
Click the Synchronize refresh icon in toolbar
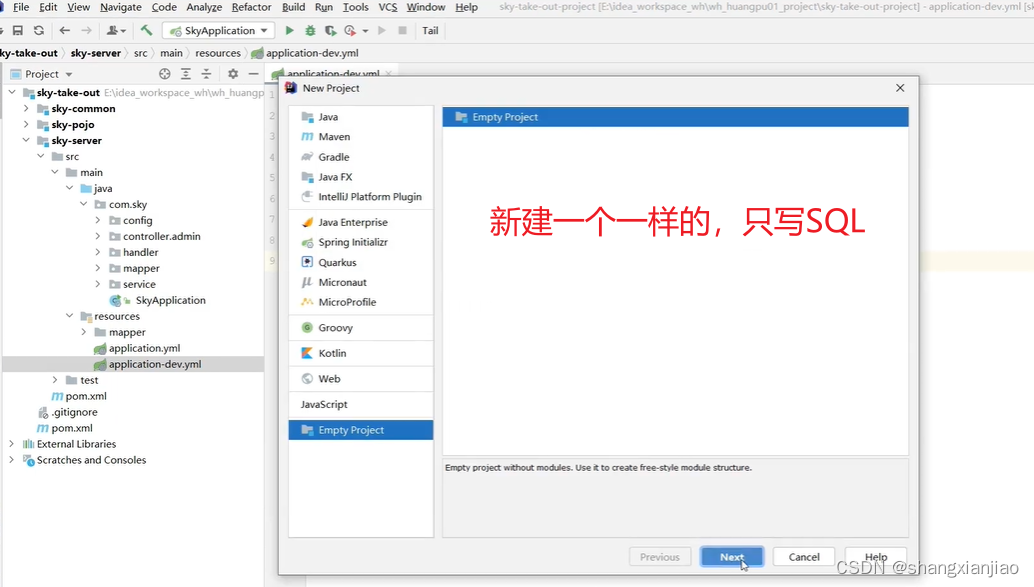click(39, 30)
